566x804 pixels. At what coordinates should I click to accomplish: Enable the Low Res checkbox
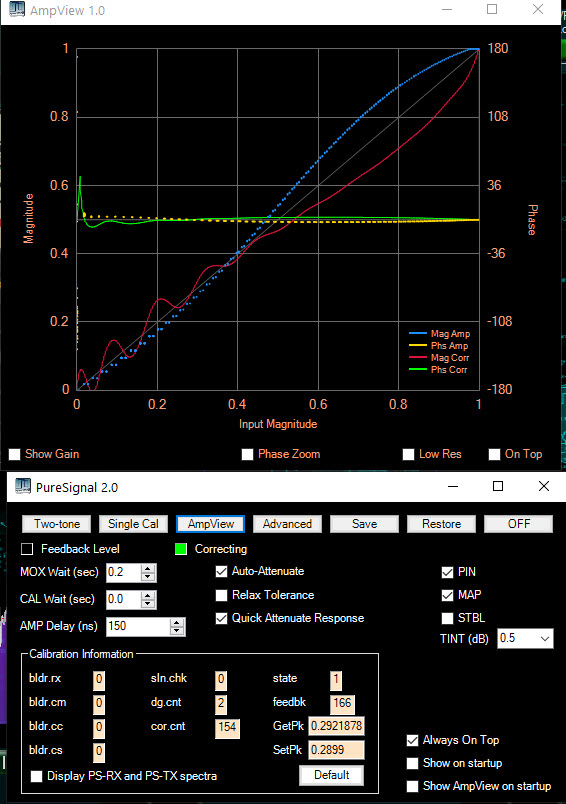tap(409, 454)
